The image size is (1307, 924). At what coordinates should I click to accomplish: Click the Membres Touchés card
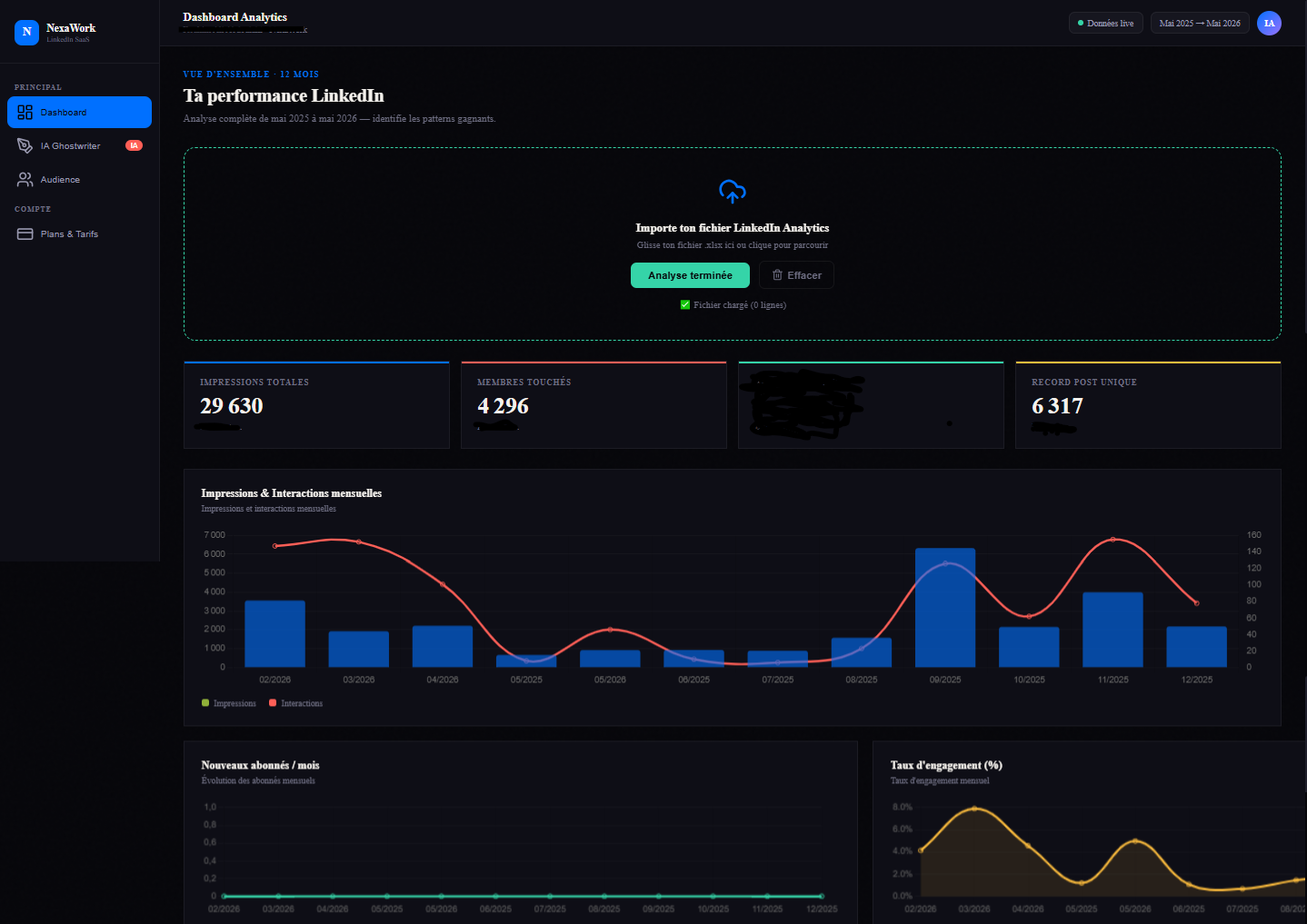(x=594, y=405)
